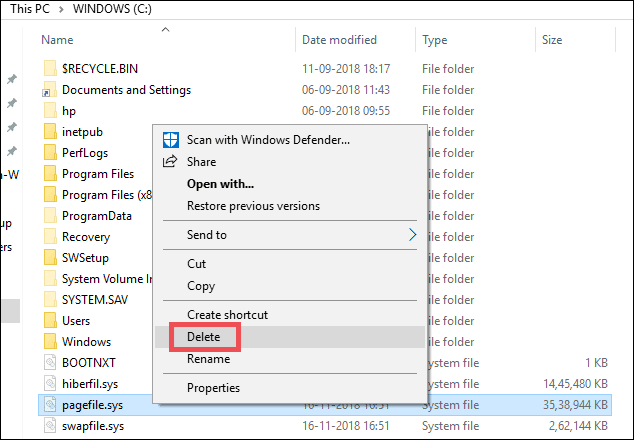This screenshot has width=634, height=440.
Task: Select the swapfile.sys file icon
Action: click(x=50, y=425)
